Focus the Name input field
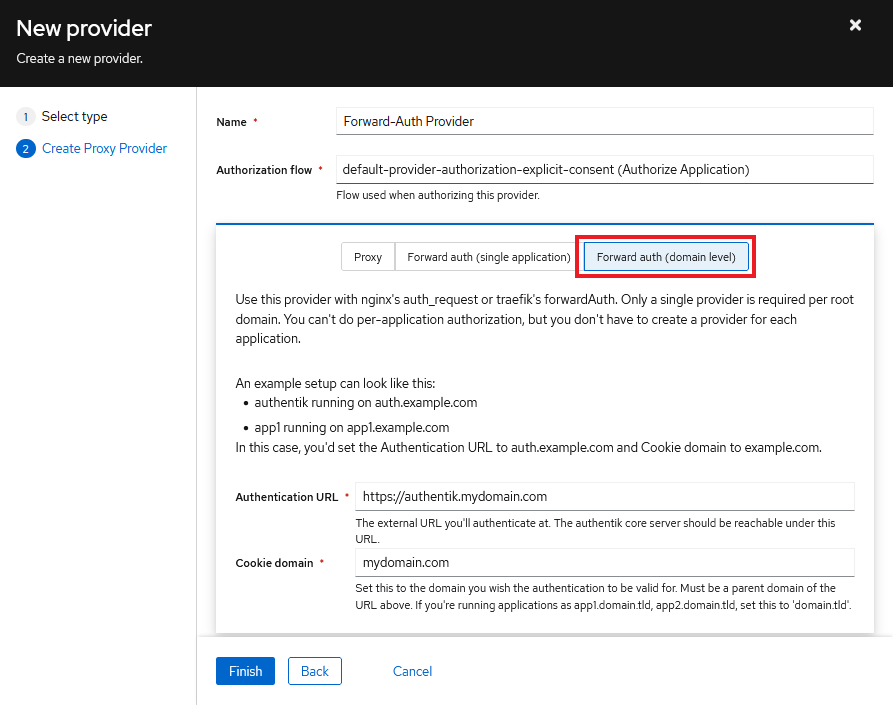Viewport: 893px width, 705px height. [604, 121]
